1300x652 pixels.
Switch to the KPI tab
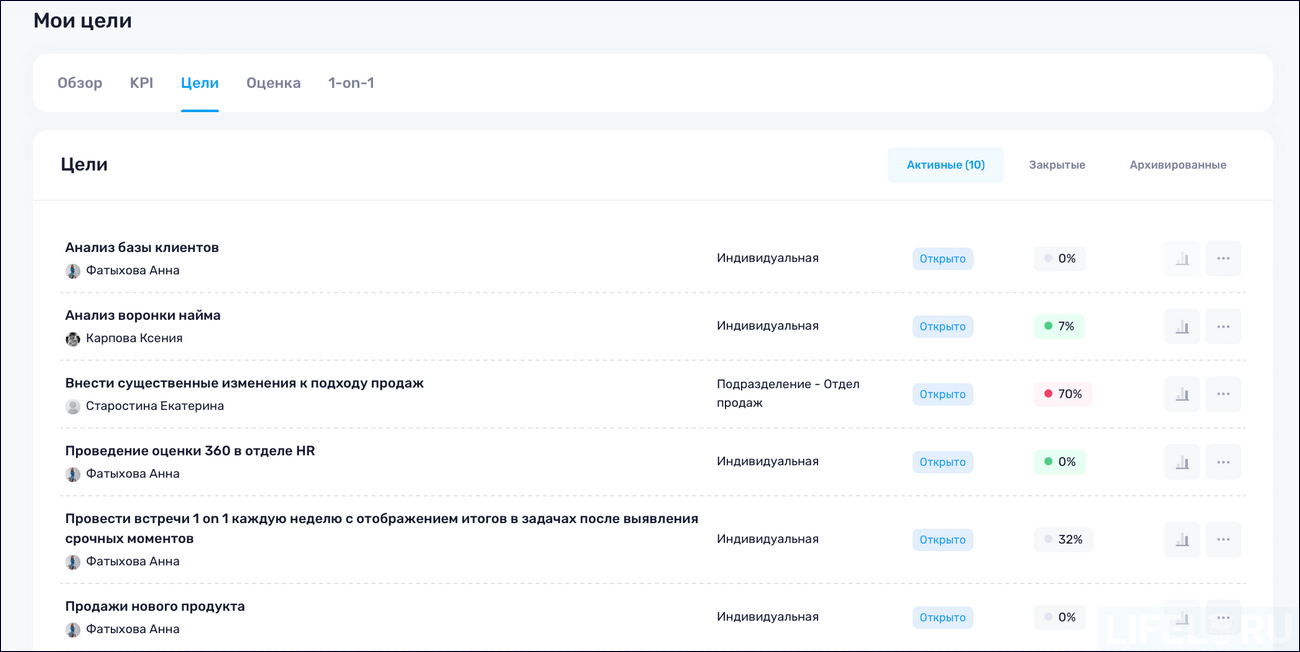(x=141, y=83)
